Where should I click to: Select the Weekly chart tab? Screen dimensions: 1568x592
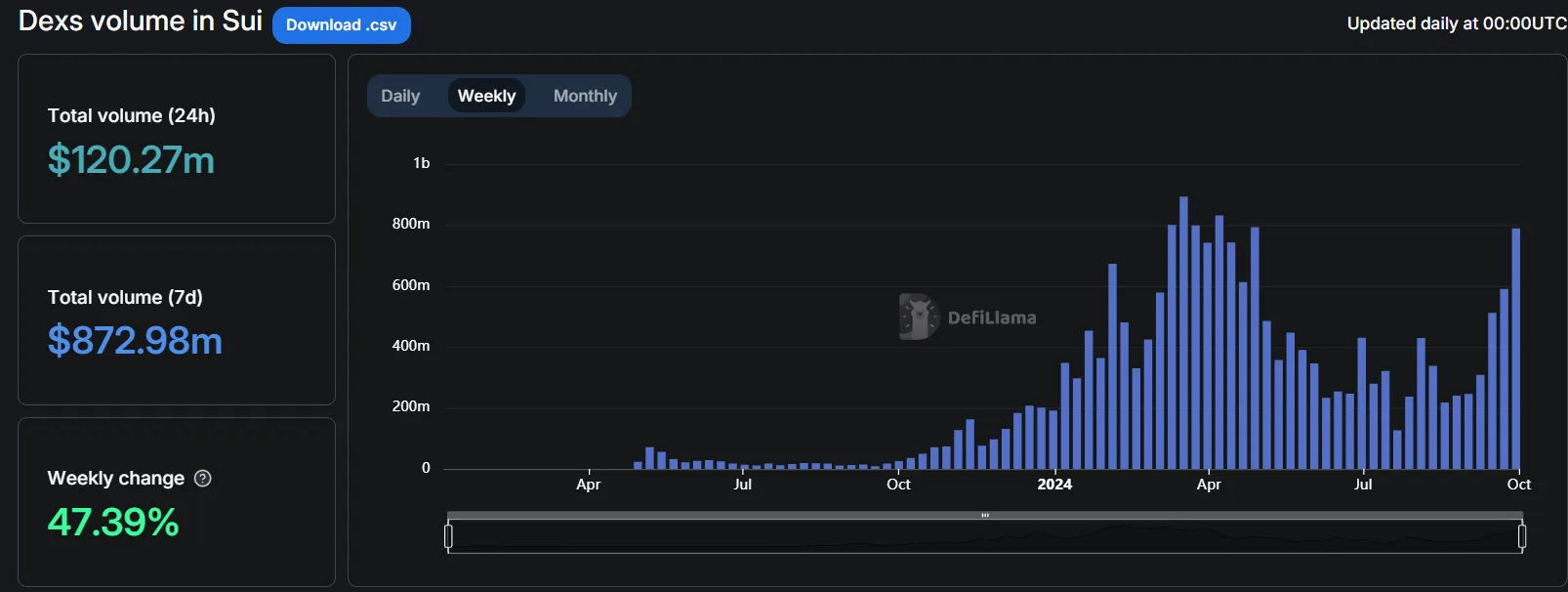tap(486, 96)
